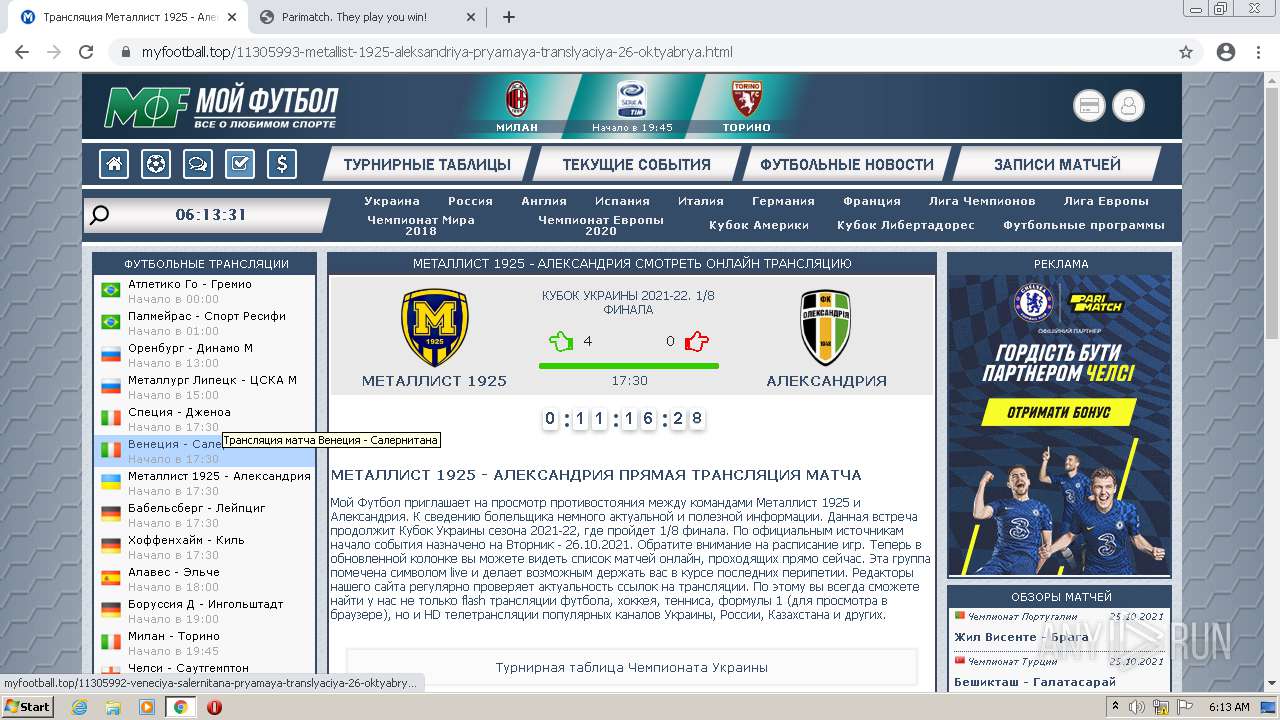Screen dimensions: 1280x720
Task: Open Бешикташ - Галатасарай match review
Action: [x=1034, y=682]
